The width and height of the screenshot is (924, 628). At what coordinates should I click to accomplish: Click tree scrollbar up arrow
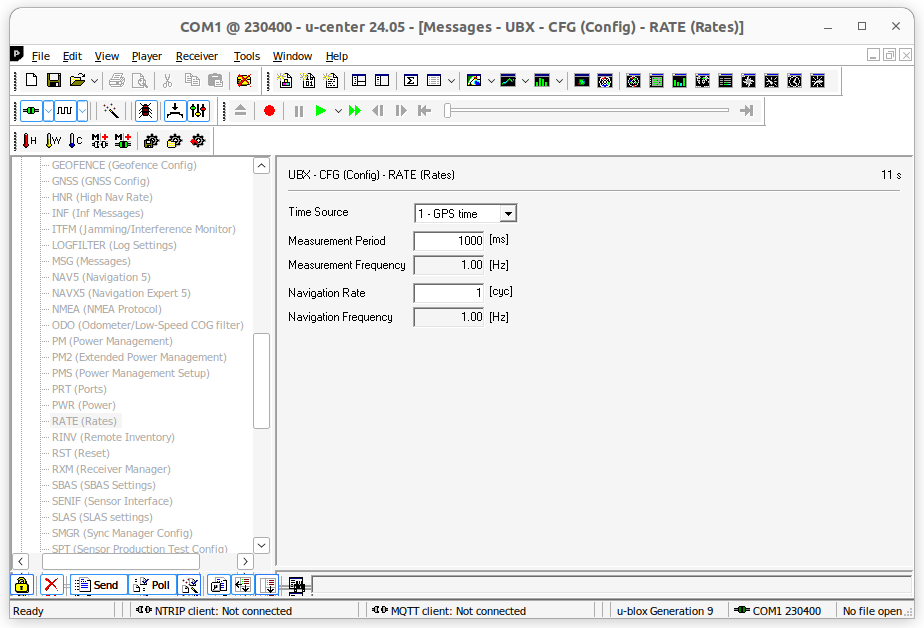[x=262, y=166]
